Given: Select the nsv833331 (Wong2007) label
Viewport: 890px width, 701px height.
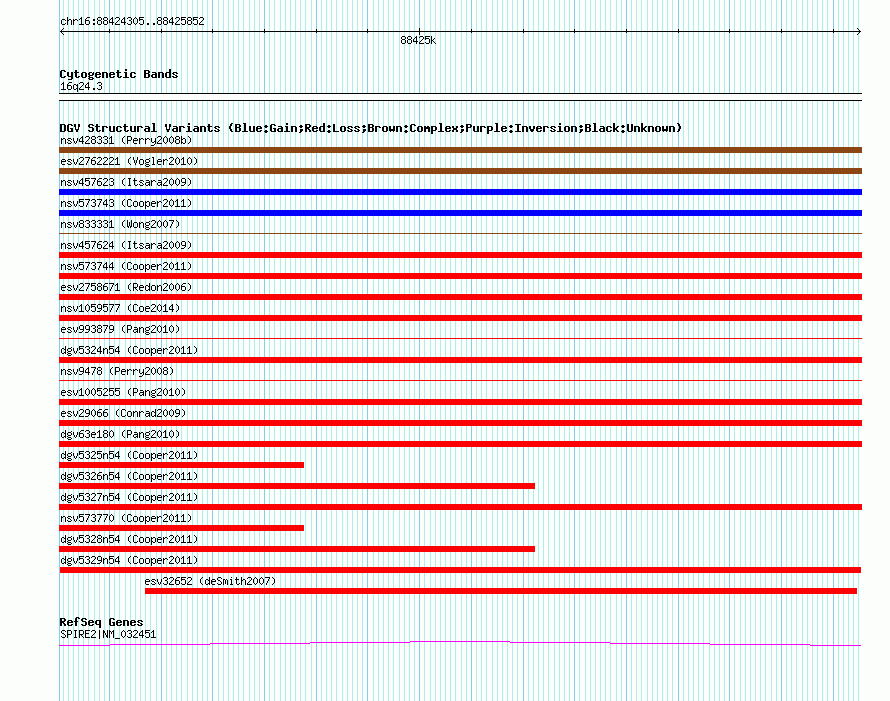Looking at the screenshot, I should [120, 224].
